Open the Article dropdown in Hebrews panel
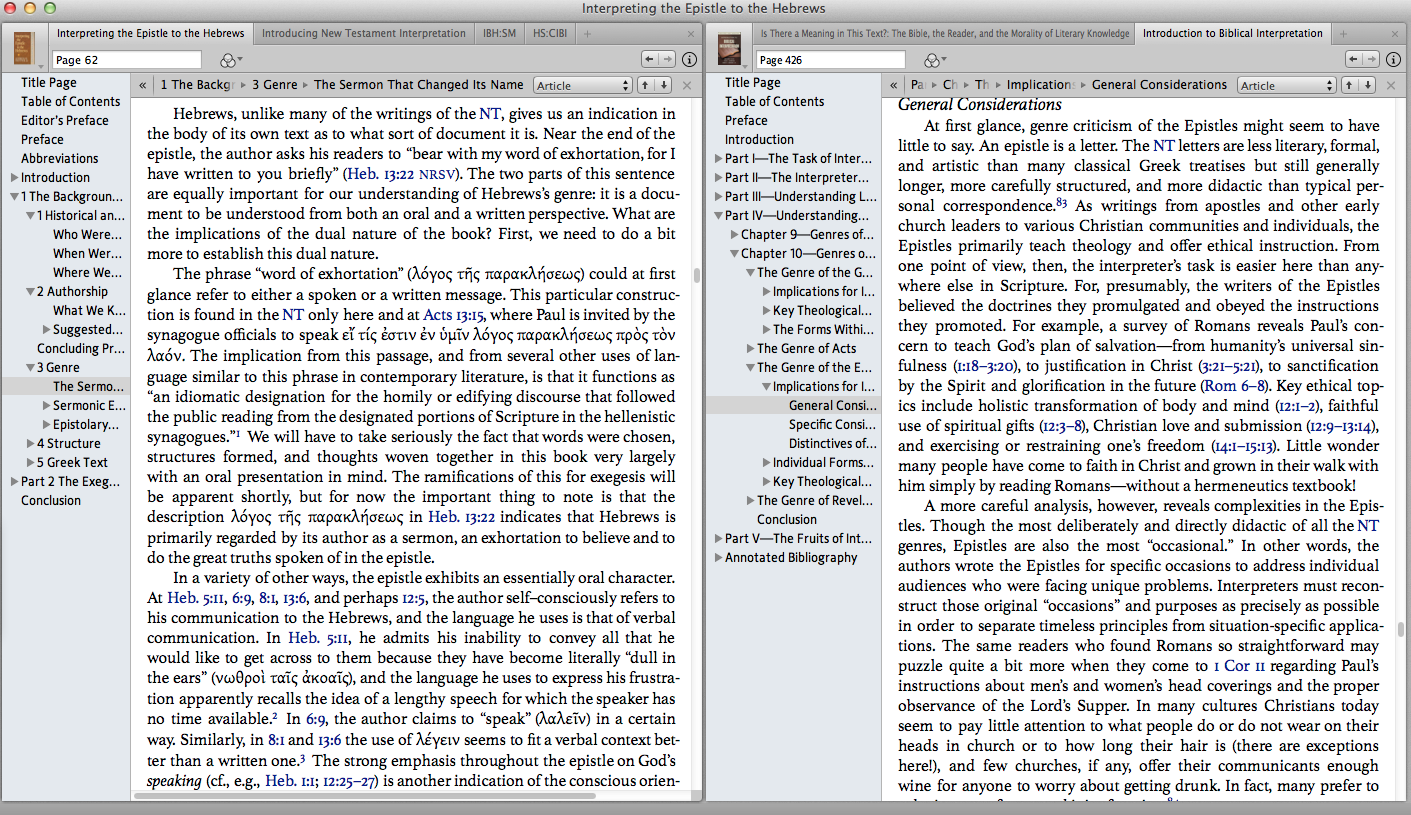The width and height of the screenshot is (1411, 815). (583, 86)
